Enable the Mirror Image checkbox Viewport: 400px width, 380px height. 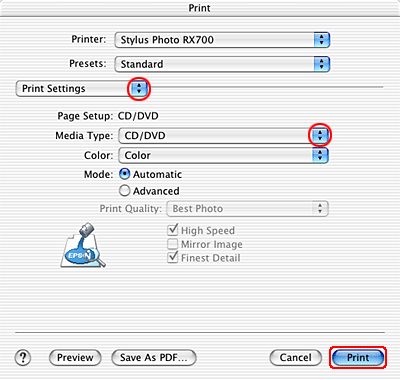(173, 244)
